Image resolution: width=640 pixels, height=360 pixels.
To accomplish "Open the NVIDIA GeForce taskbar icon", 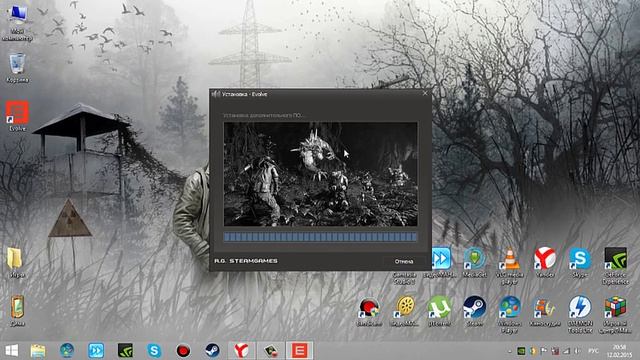I will pyautogui.click(x=125, y=350).
